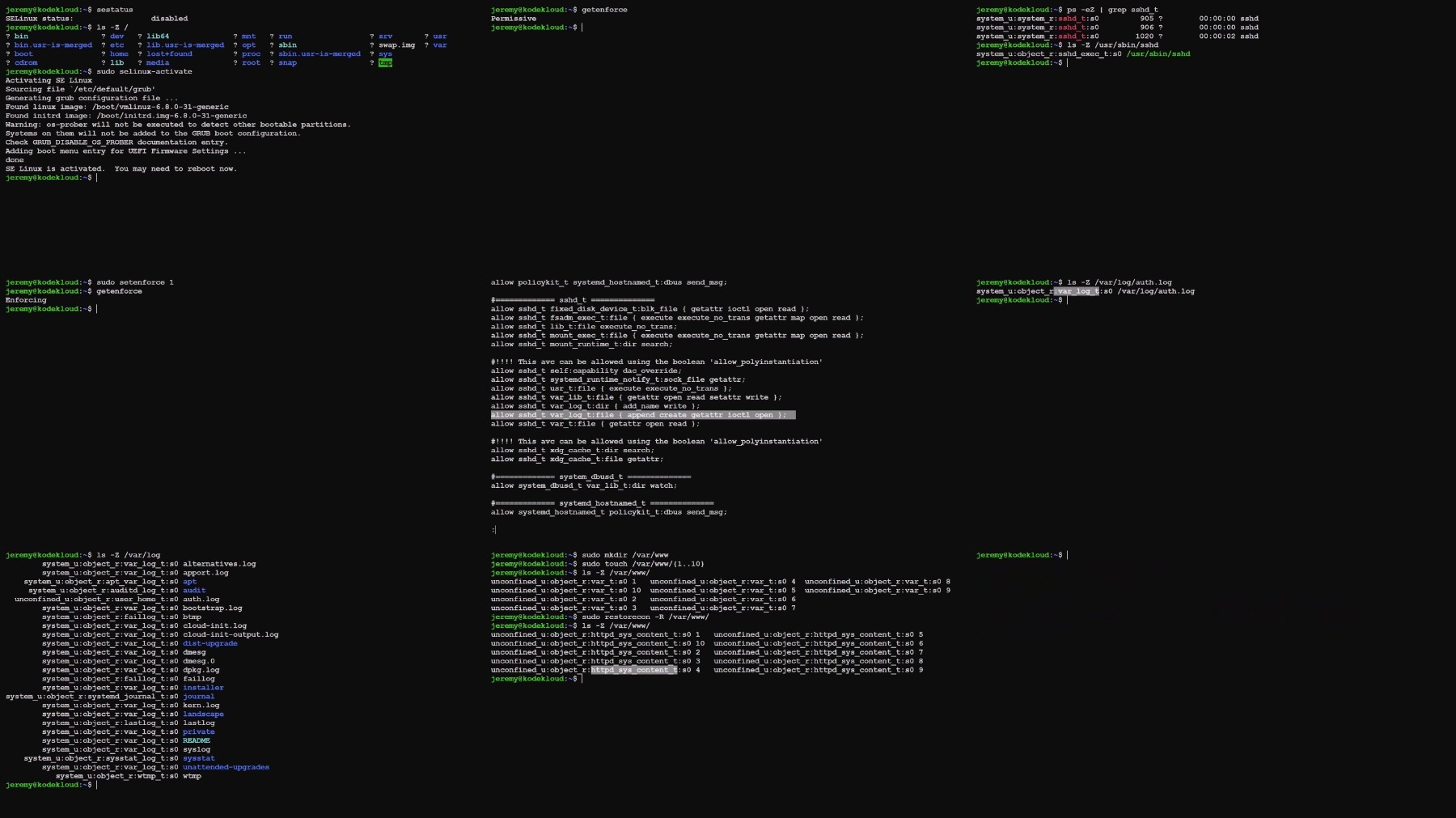Select the lost+found directory name

coord(169,54)
